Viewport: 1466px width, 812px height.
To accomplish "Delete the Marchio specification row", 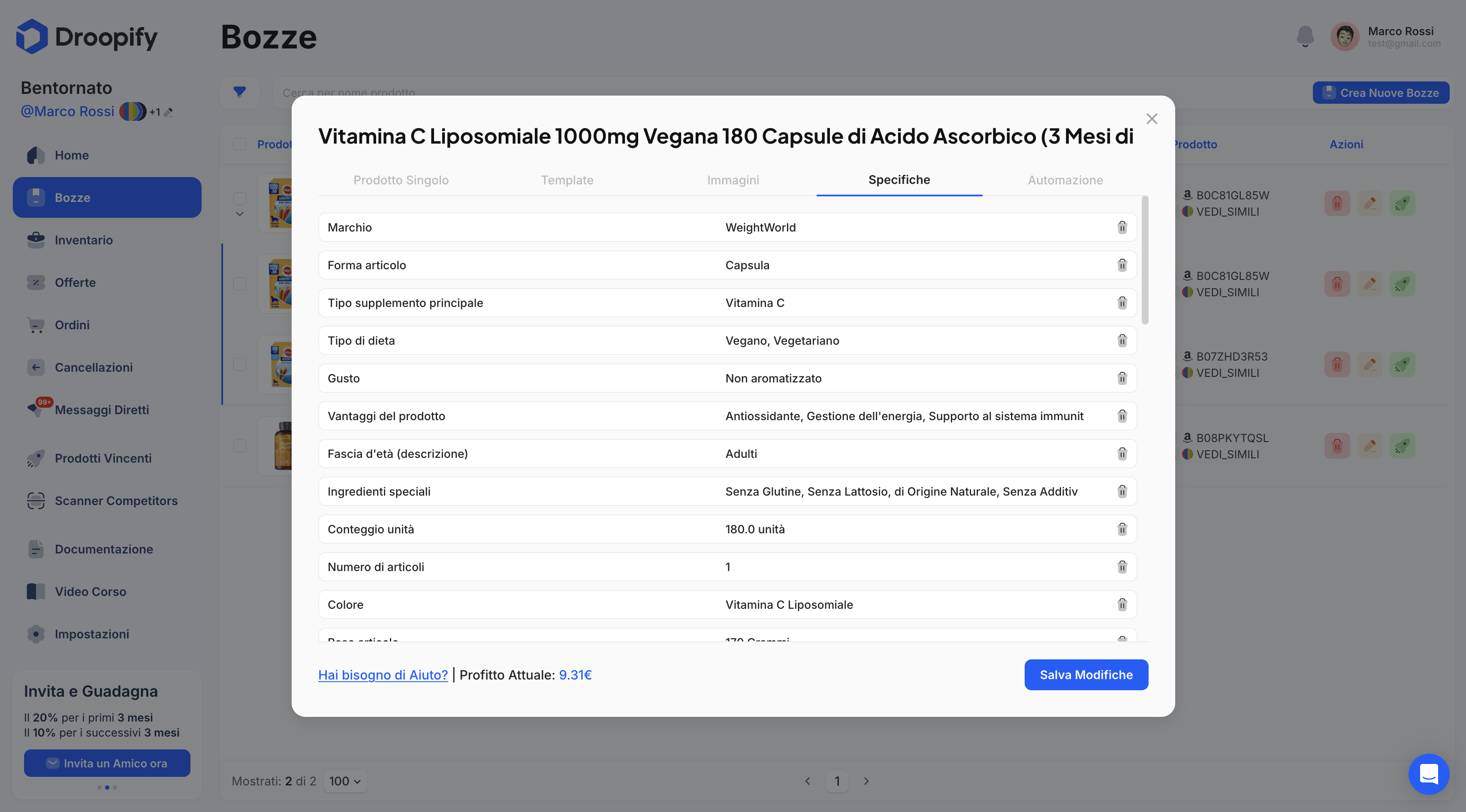I will [1122, 227].
